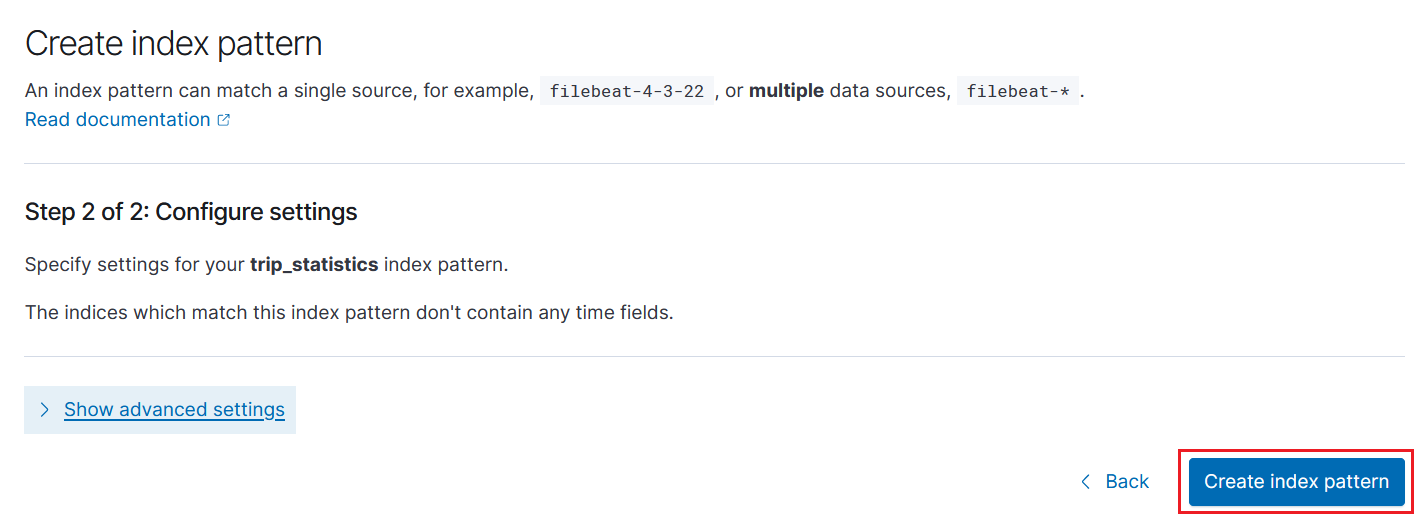1421x530 pixels.
Task: Click the bold trip_statistics pattern name
Action: tap(314, 265)
